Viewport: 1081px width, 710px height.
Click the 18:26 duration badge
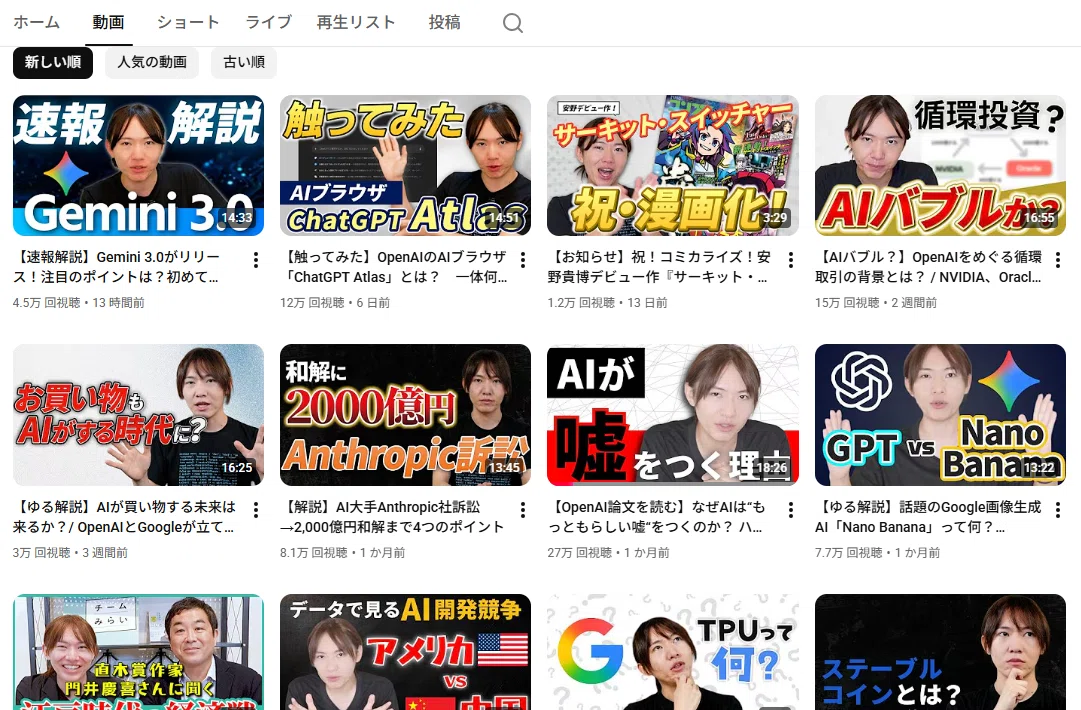coord(771,467)
